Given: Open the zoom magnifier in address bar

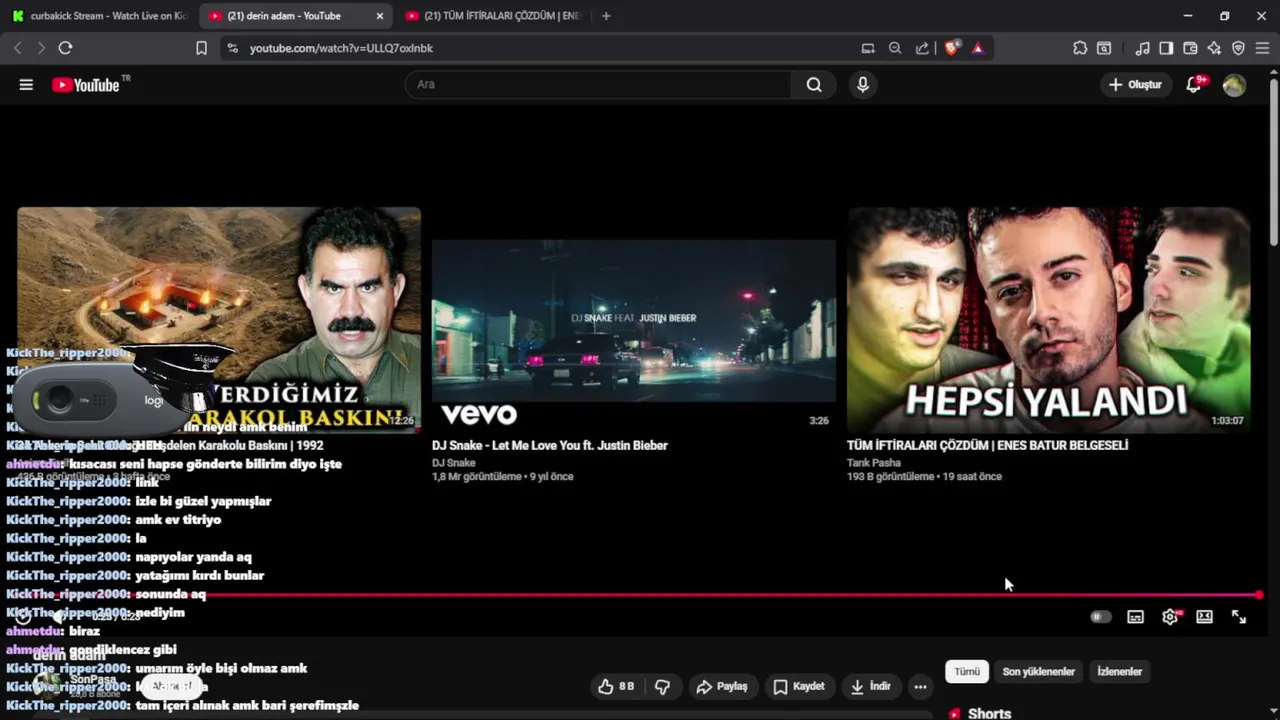Looking at the screenshot, I should tap(895, 48).
